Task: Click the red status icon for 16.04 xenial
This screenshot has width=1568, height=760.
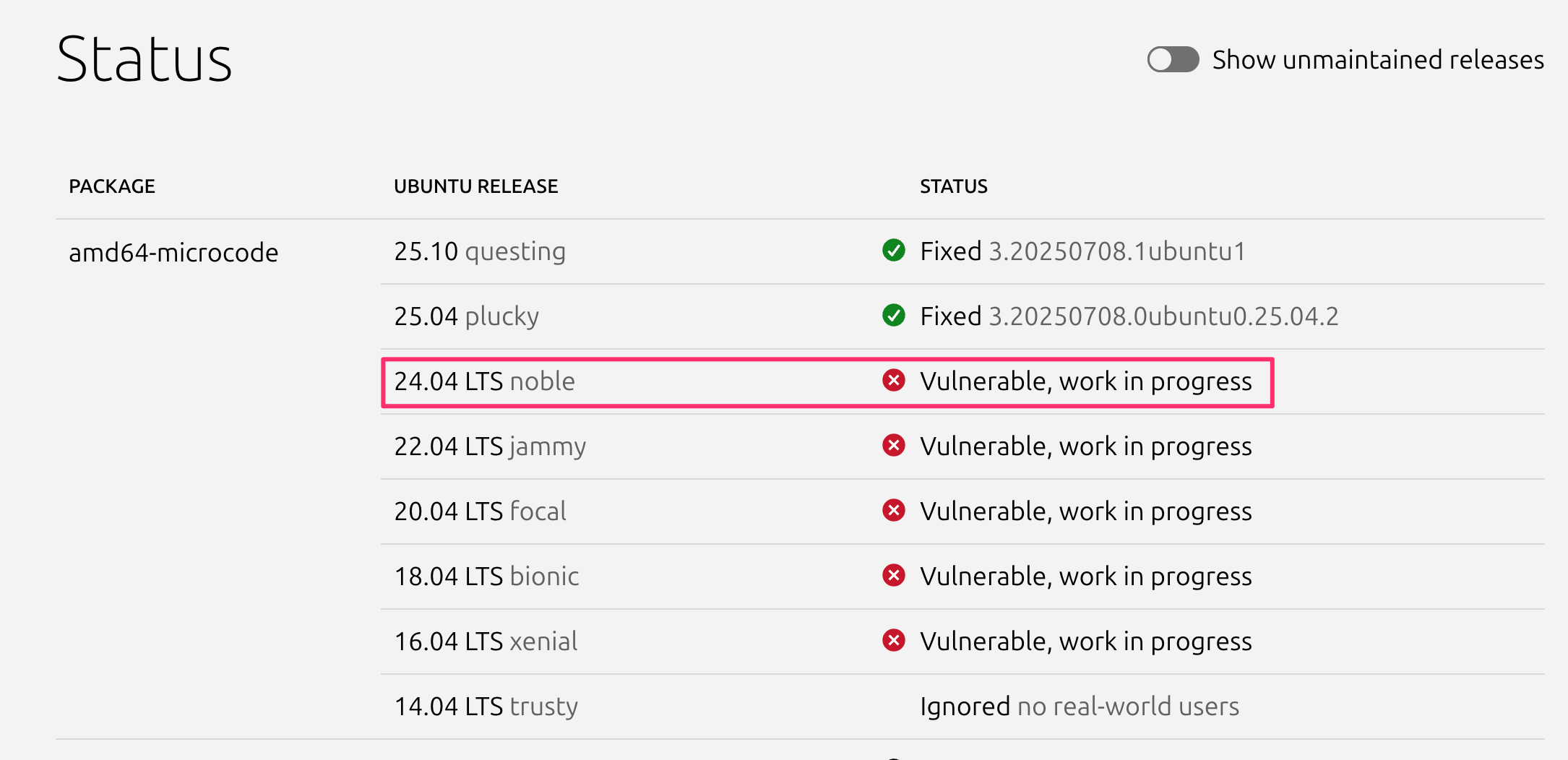Action: click(x=894, y=640)
